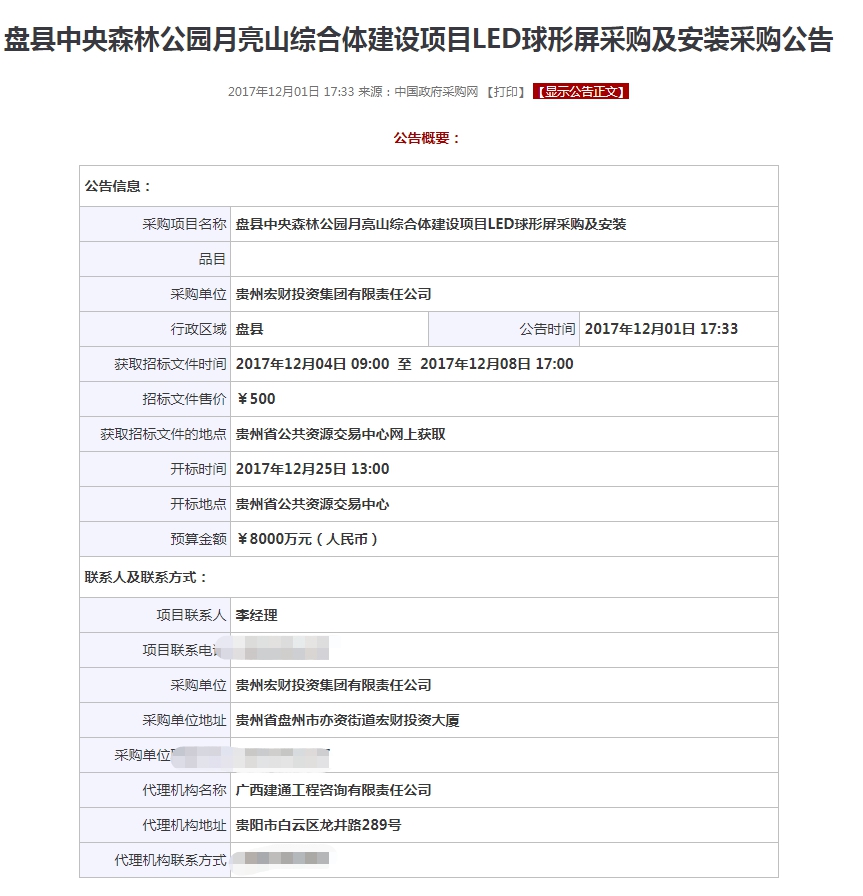
Task: Click the empty 品目 value cell
Action: (504, 259)
